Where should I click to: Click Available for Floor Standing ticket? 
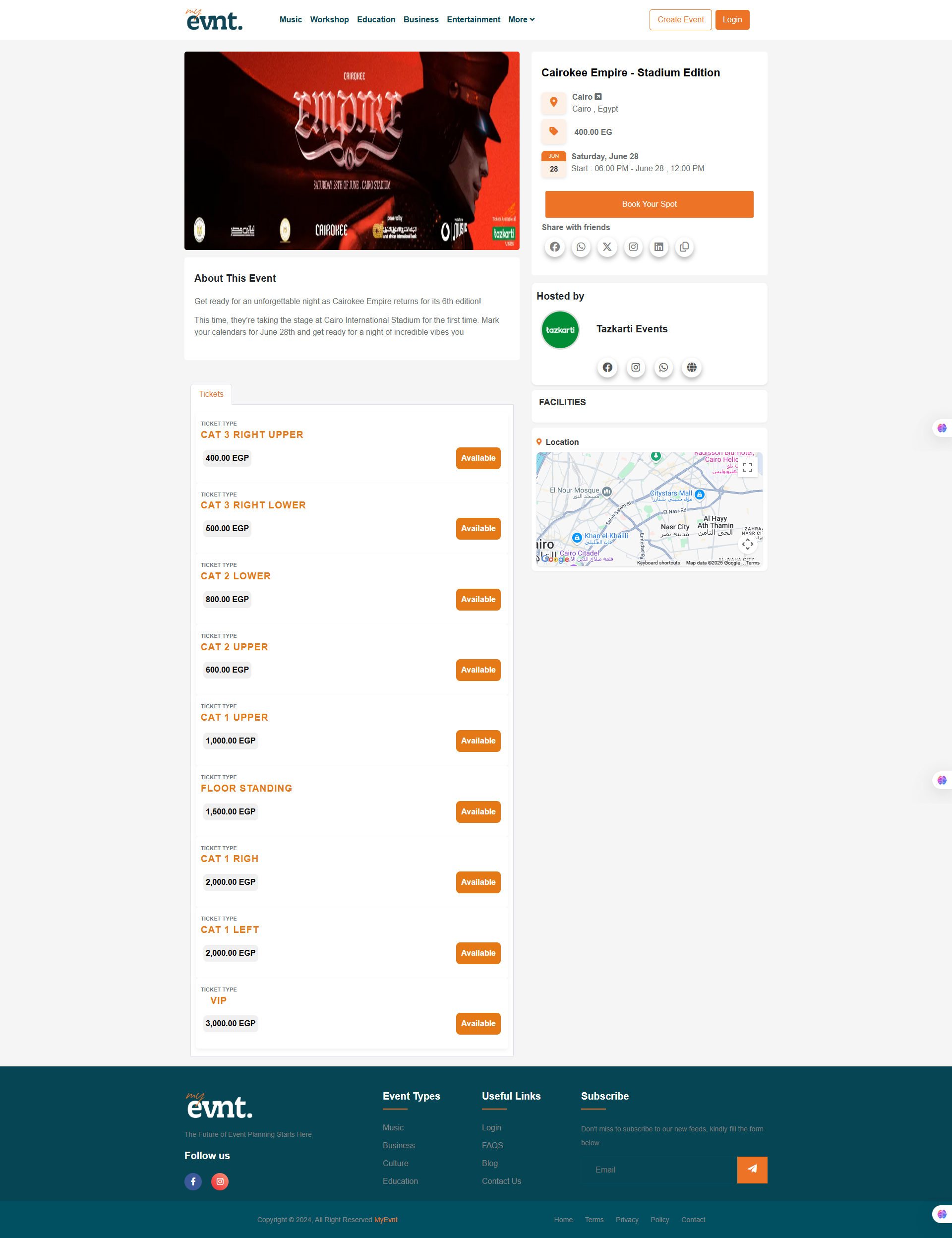point(477,811)
